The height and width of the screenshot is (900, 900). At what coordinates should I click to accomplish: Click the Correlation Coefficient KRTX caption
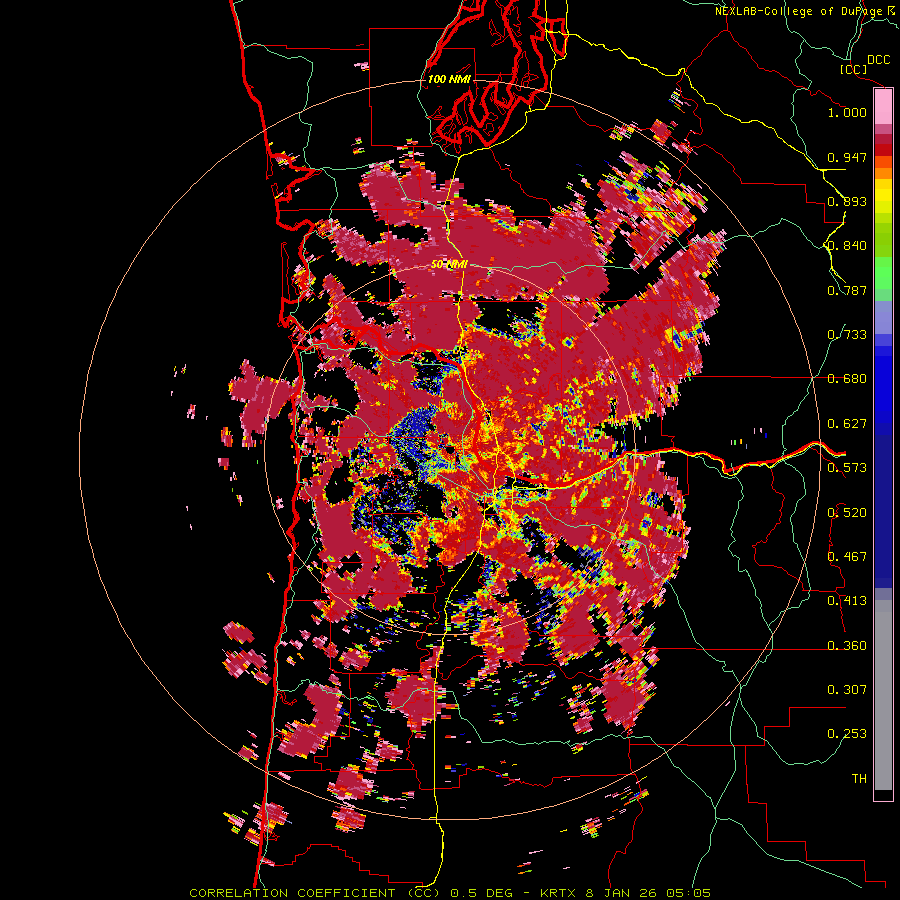coord(450,893)
